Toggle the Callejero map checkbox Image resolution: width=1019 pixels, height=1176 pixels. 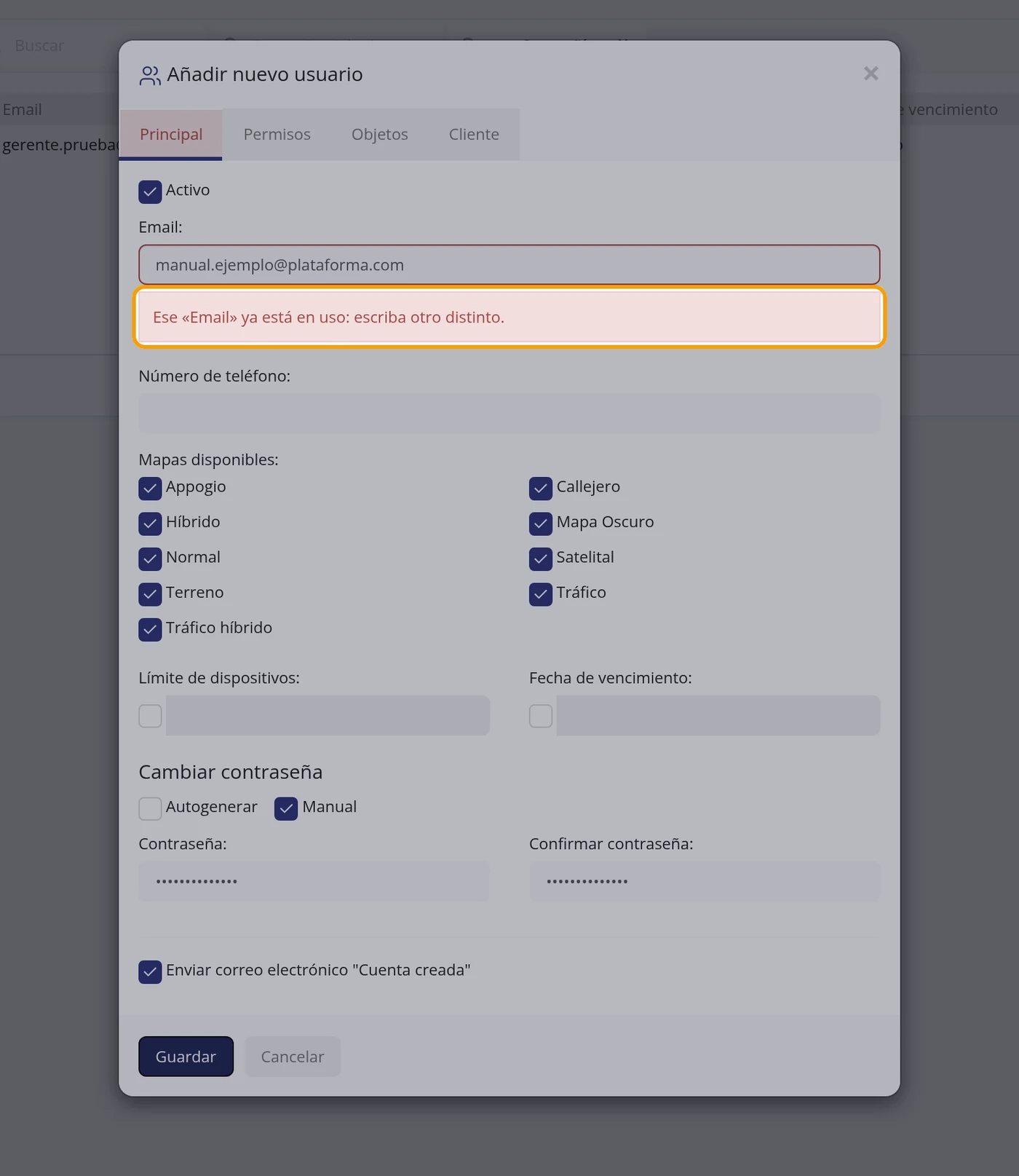click(541, 488)
